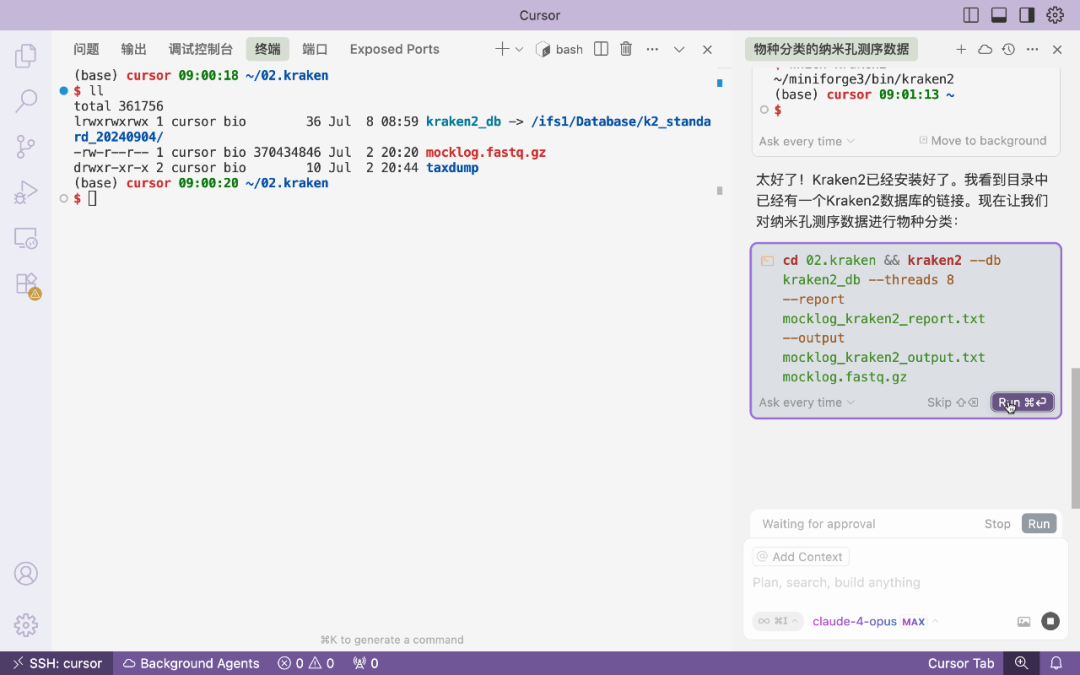This screenshot has width=1080, height=675.
Task: Open the Source Control view
Action: coord(25,147)
